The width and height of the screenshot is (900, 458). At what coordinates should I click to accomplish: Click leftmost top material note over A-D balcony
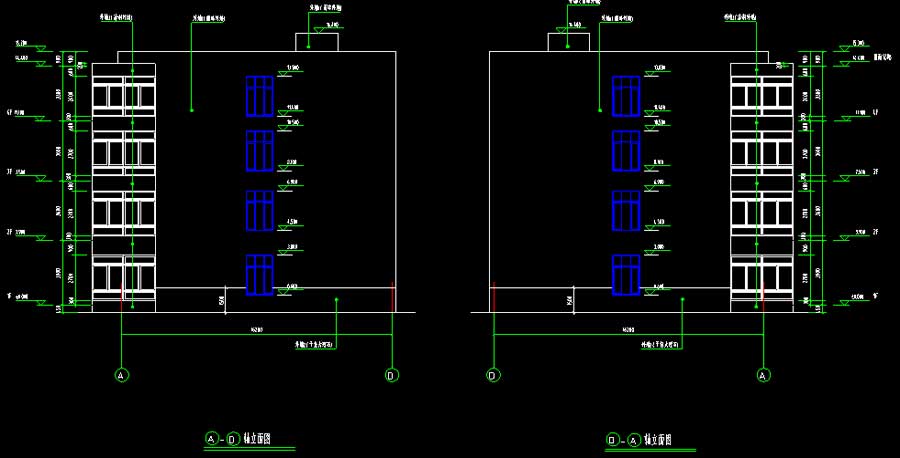click(117, 18)
